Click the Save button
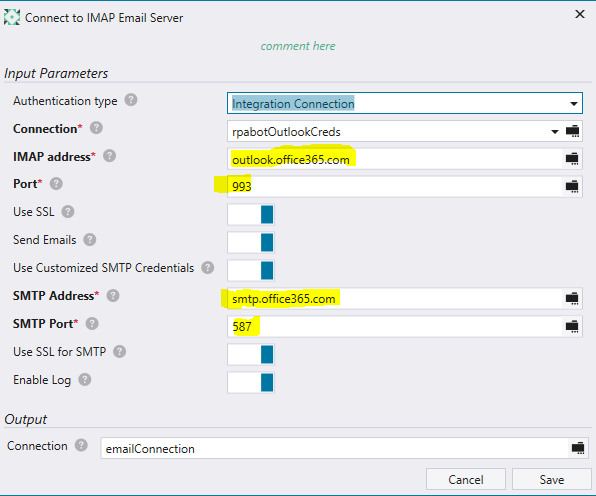 click(552, 479)
